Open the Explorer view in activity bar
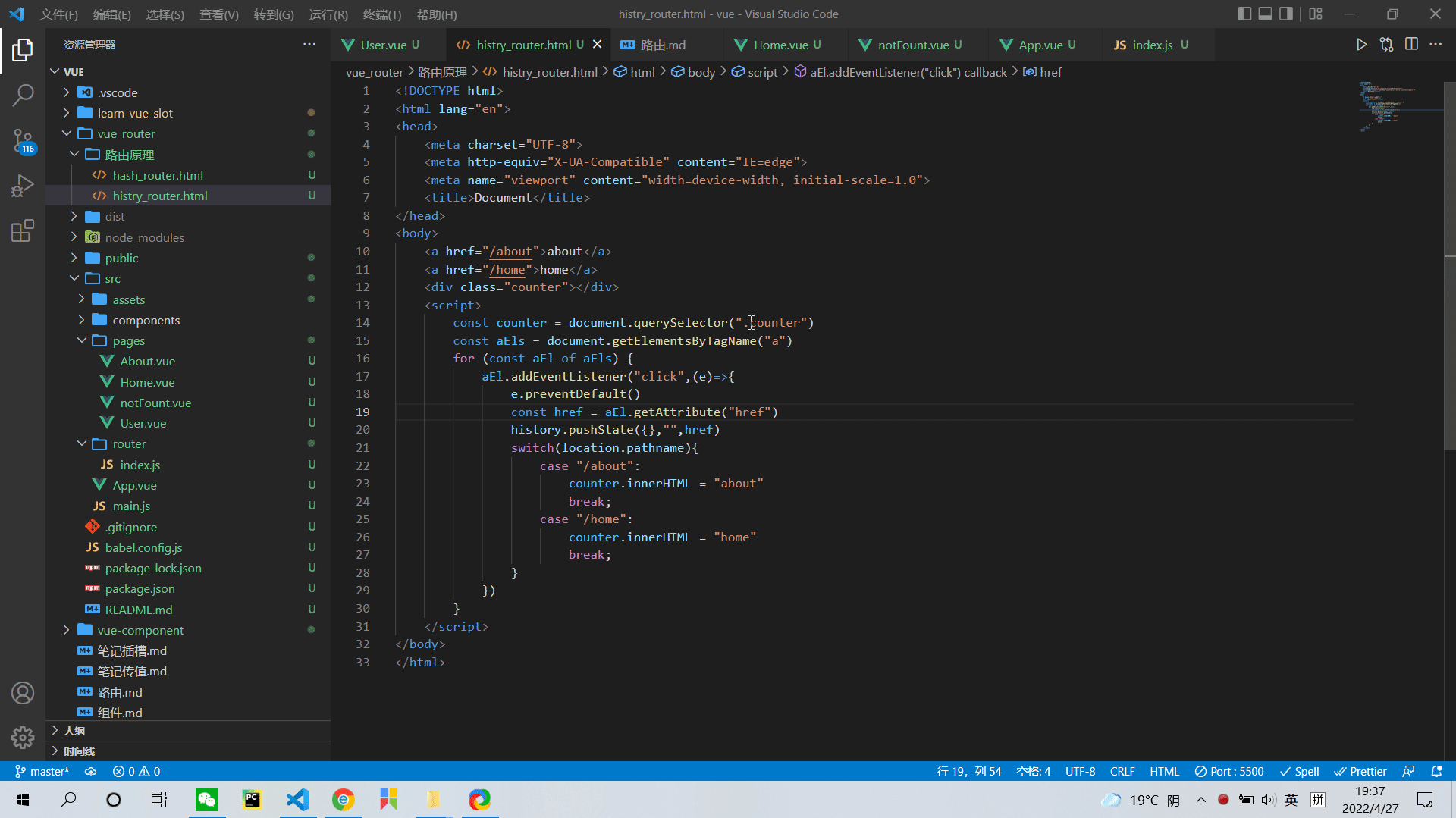This screenshot has width=1456, height=818. coord(23,50)
